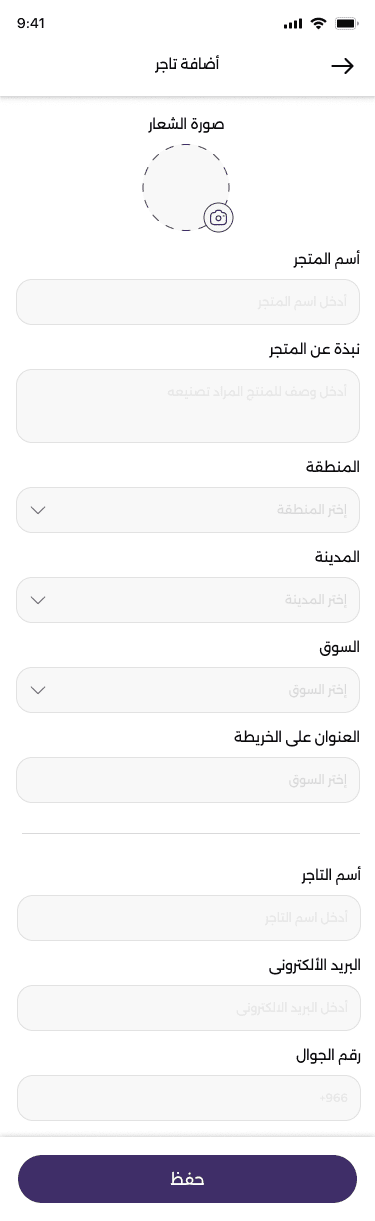Screen dimensions: 375x1221
Task: Tap the back arrow in header
Action: coord(343,66)
